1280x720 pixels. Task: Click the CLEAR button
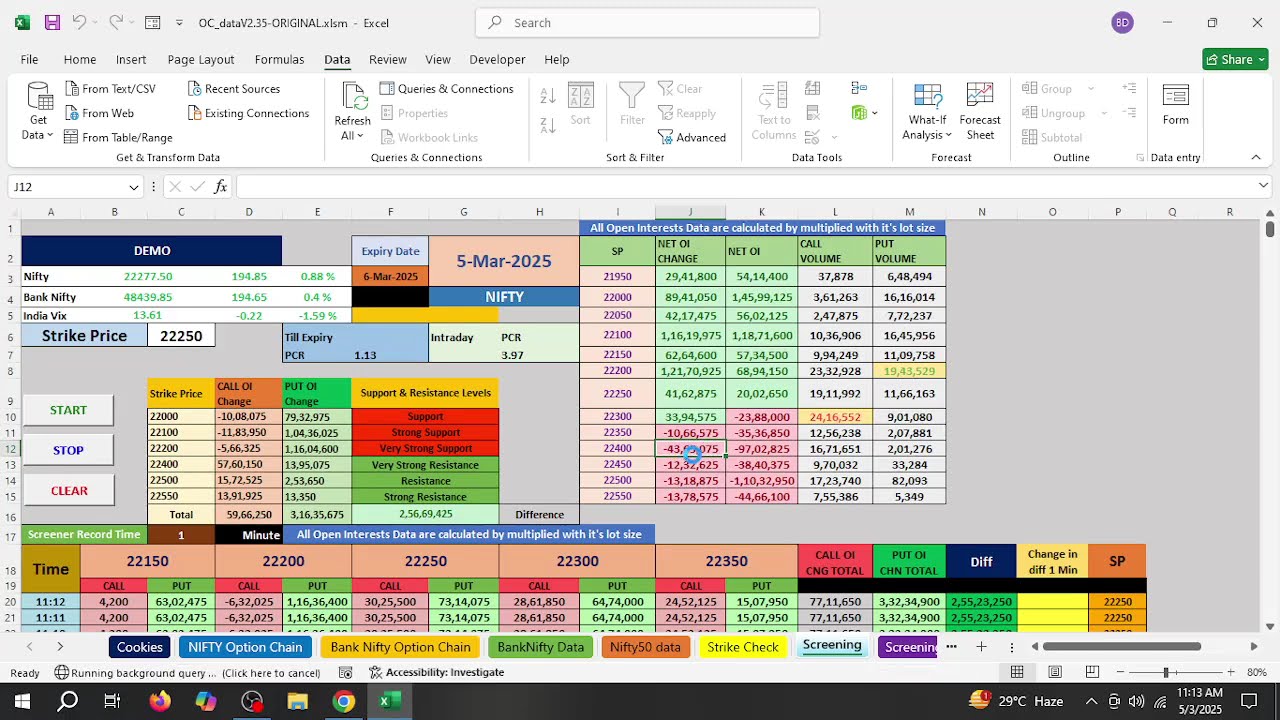[69, 491]
